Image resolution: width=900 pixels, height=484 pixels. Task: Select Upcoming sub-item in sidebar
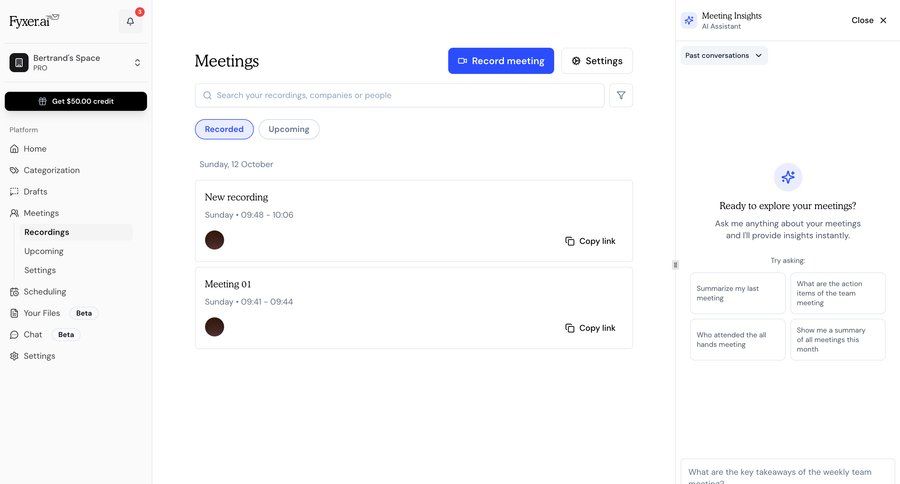coord(44,251)
